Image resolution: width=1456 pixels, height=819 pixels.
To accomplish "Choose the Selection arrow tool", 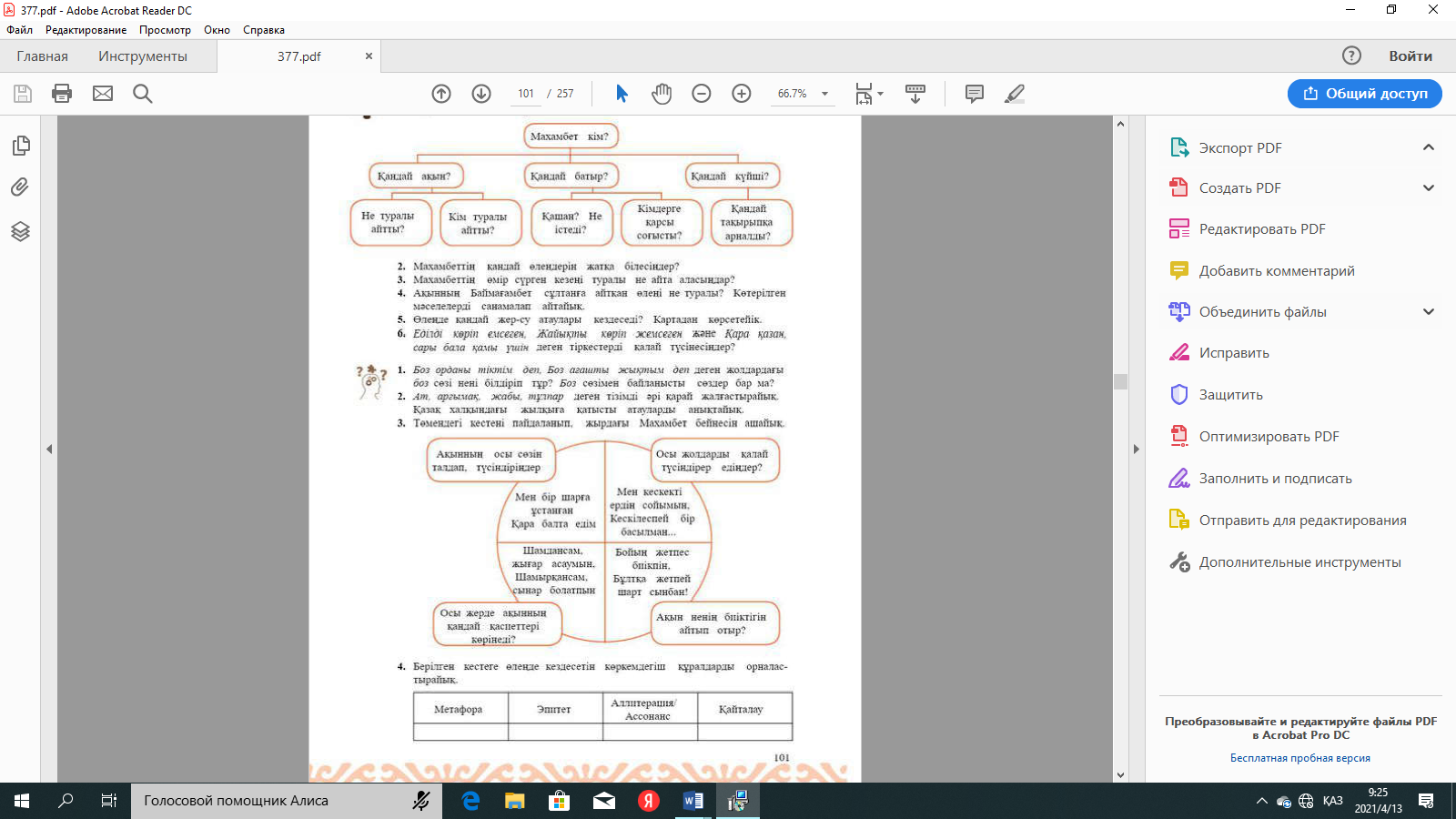I will click(x=622, y=94).
